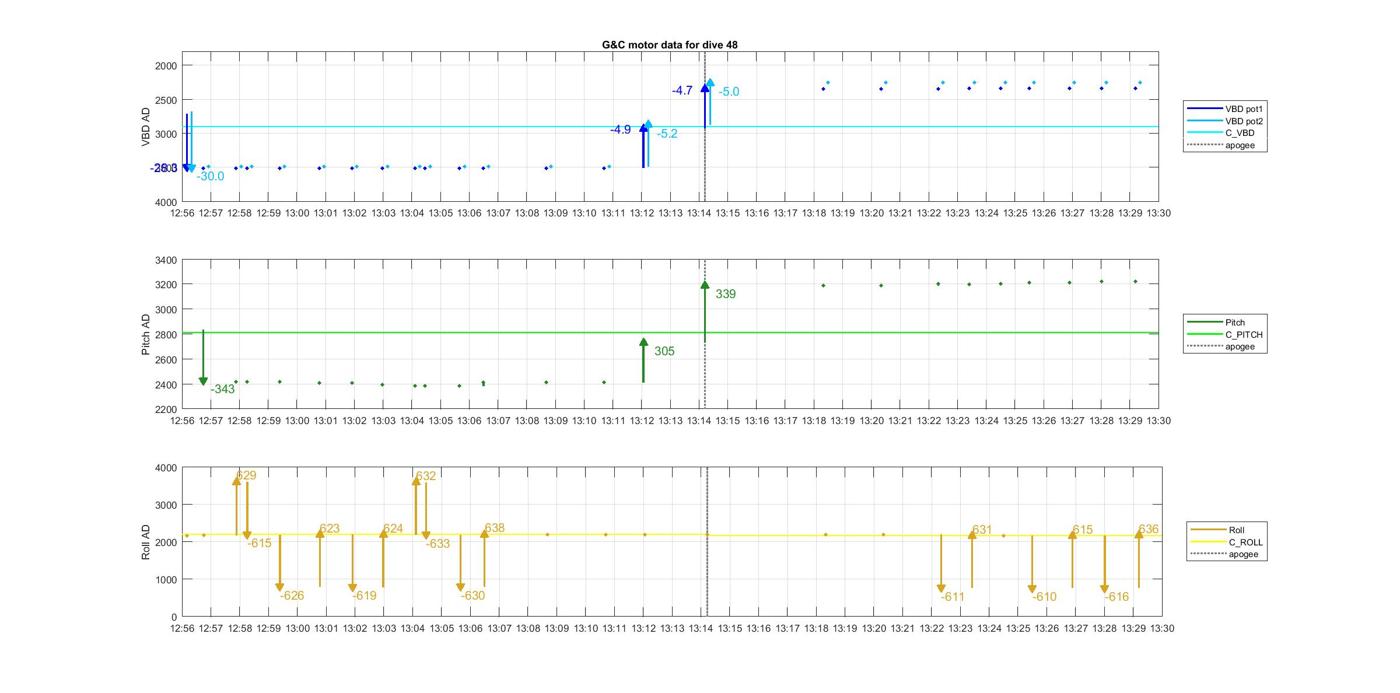Click the '-619' roll annotation

(365, 596)
